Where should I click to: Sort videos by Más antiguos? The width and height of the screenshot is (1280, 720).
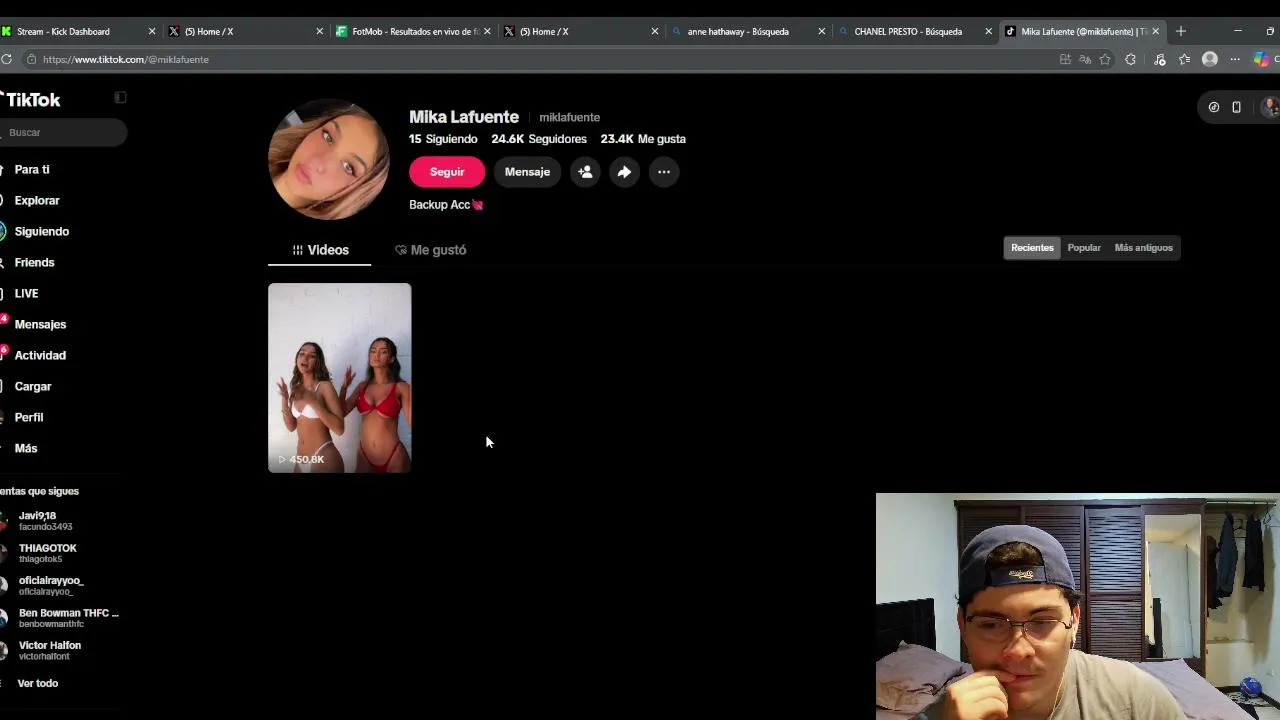1143,248
